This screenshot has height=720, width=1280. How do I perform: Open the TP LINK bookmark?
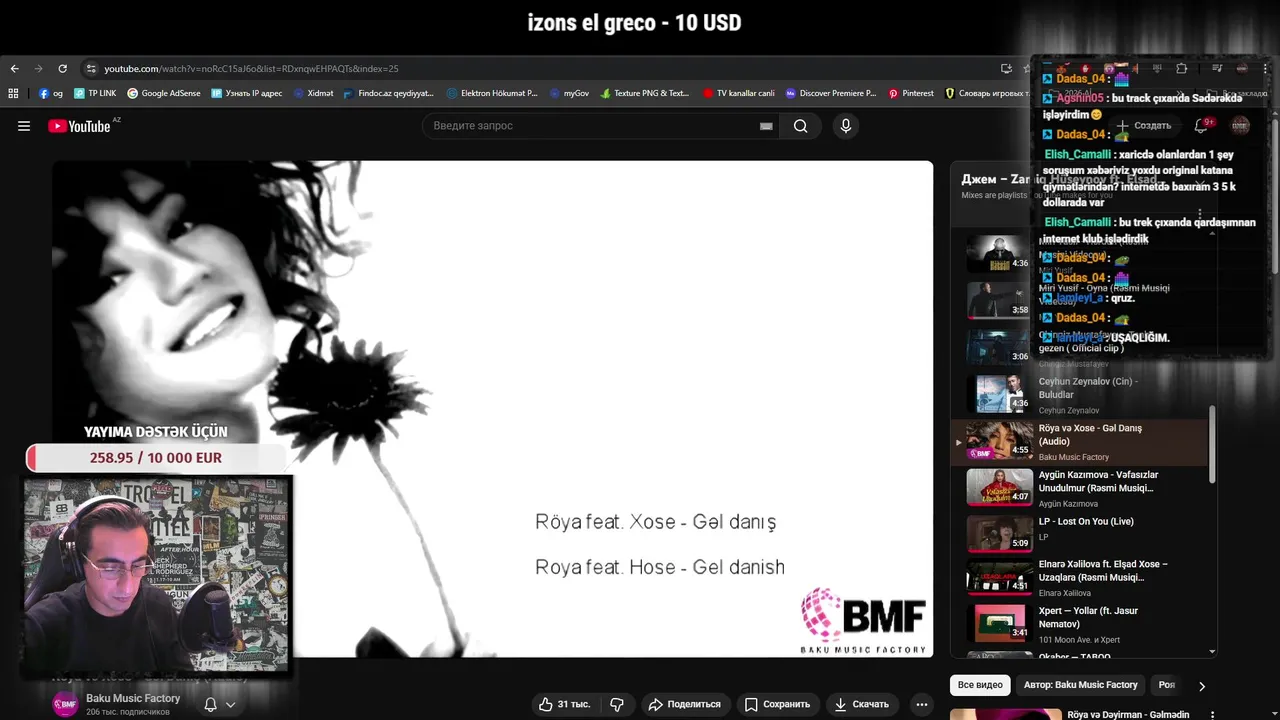[95, 93]
